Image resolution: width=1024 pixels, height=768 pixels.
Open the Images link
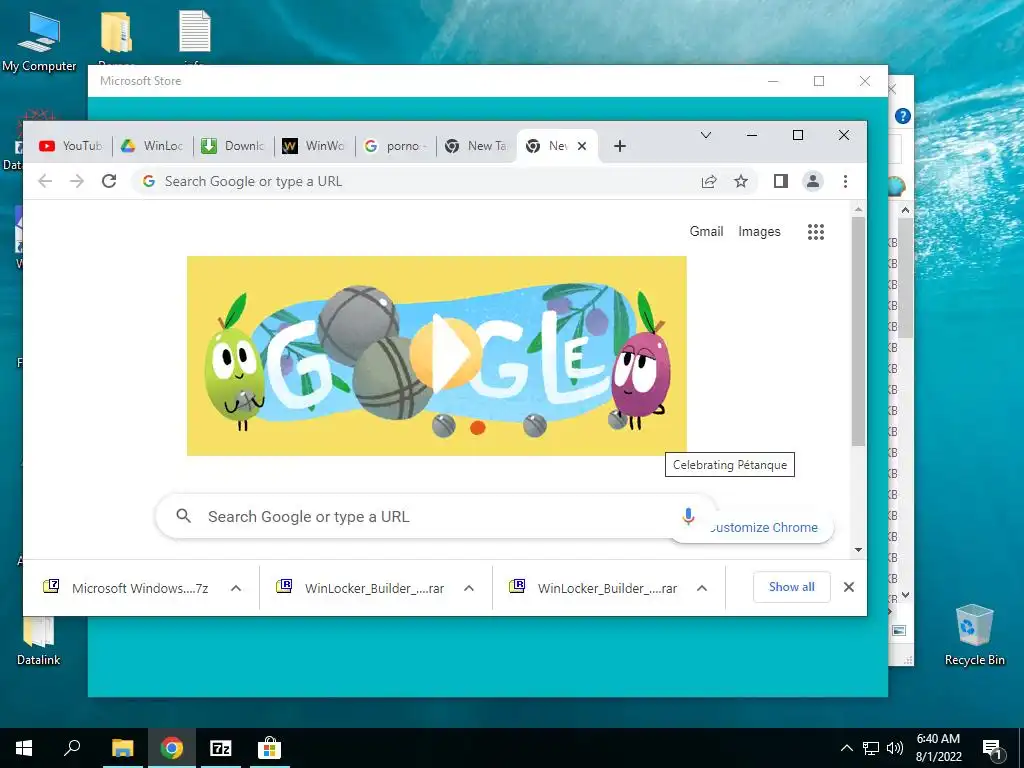(x=759, y=231)
